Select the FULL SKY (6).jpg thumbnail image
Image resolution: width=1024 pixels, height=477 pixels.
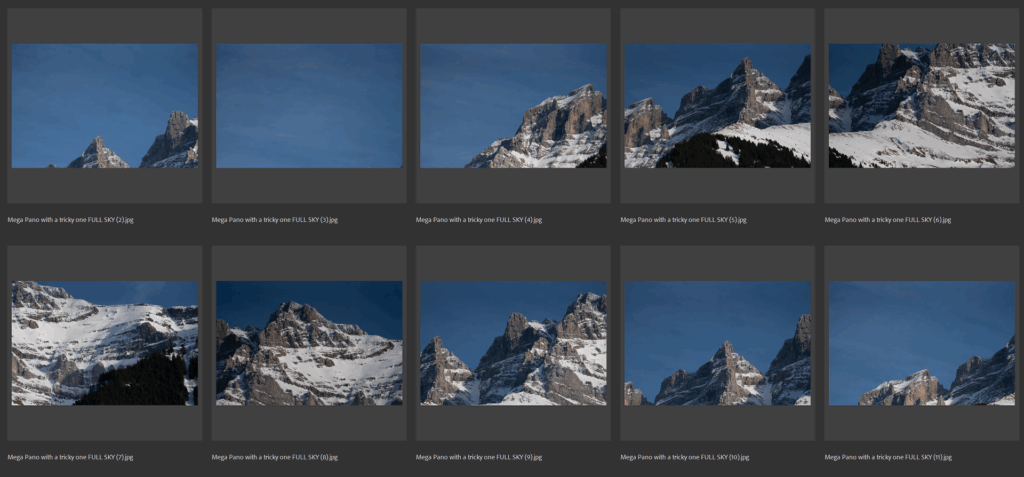(x=921, y=105)
